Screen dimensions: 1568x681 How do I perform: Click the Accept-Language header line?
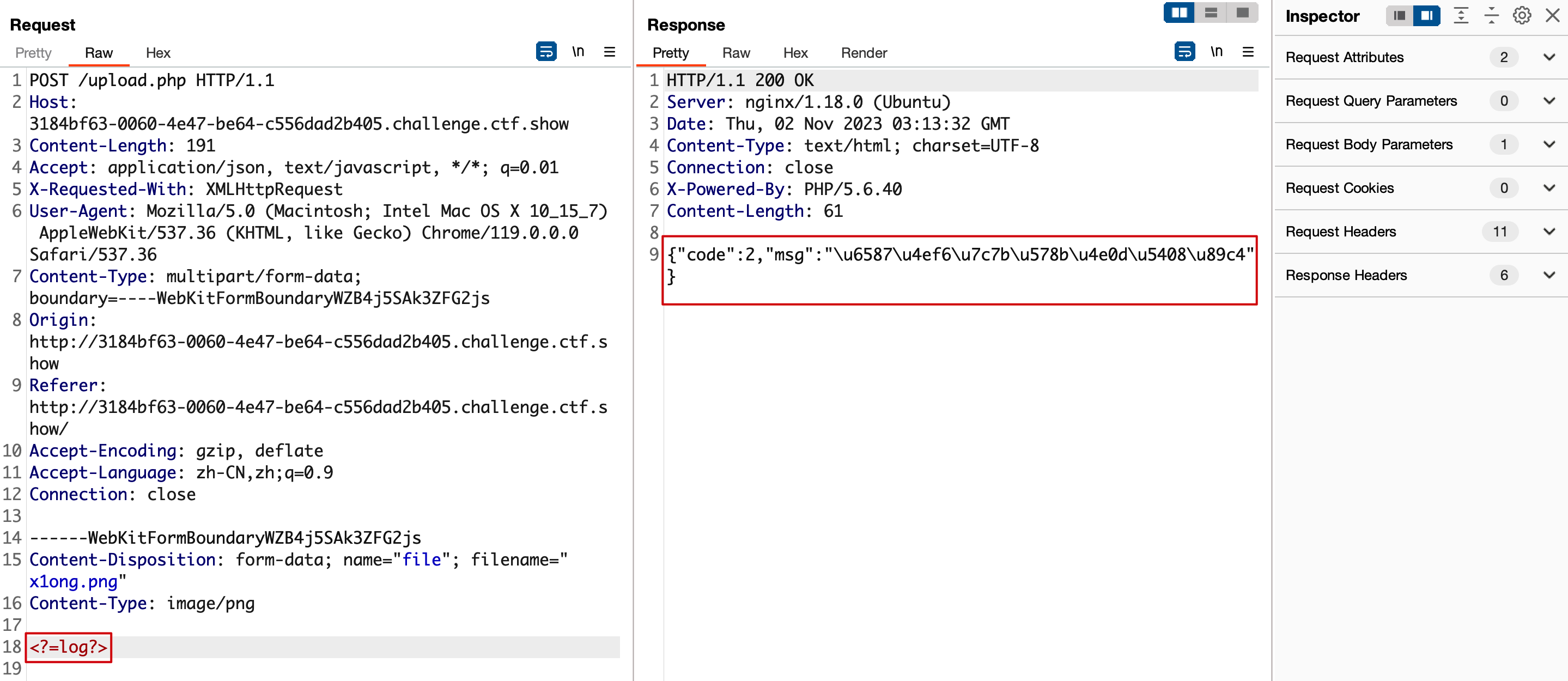[181, 473]
